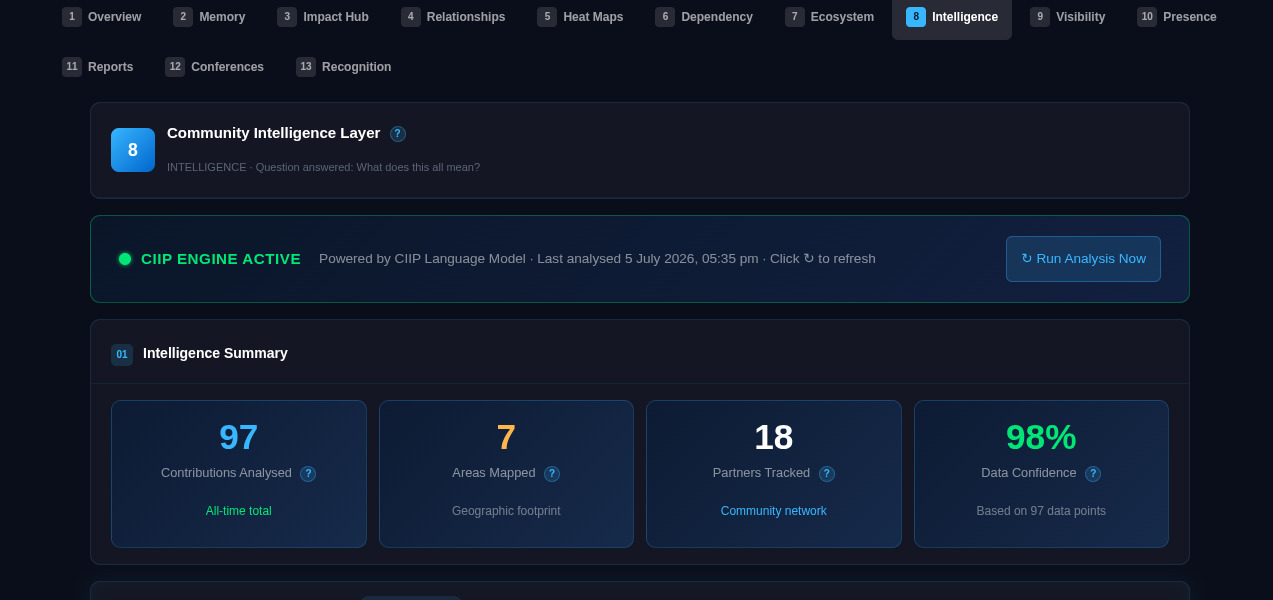Click the green CIIP engine status dot

click(125, 259)
